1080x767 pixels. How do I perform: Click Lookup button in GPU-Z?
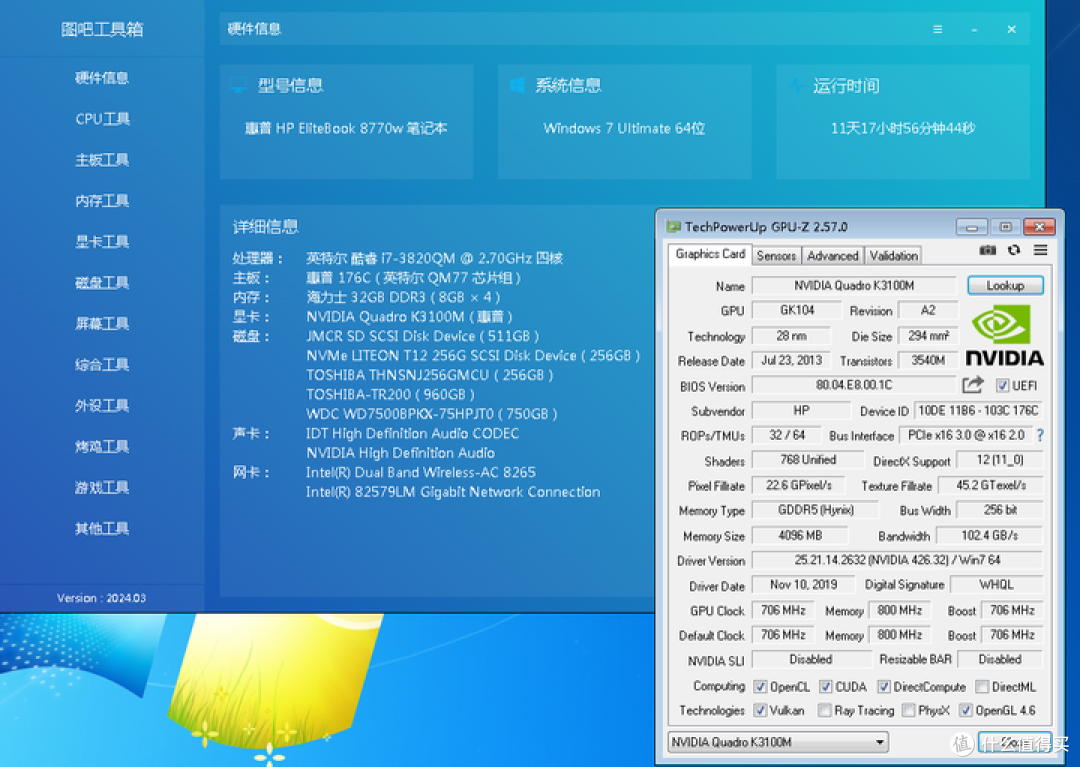(x=1005, y=285)
